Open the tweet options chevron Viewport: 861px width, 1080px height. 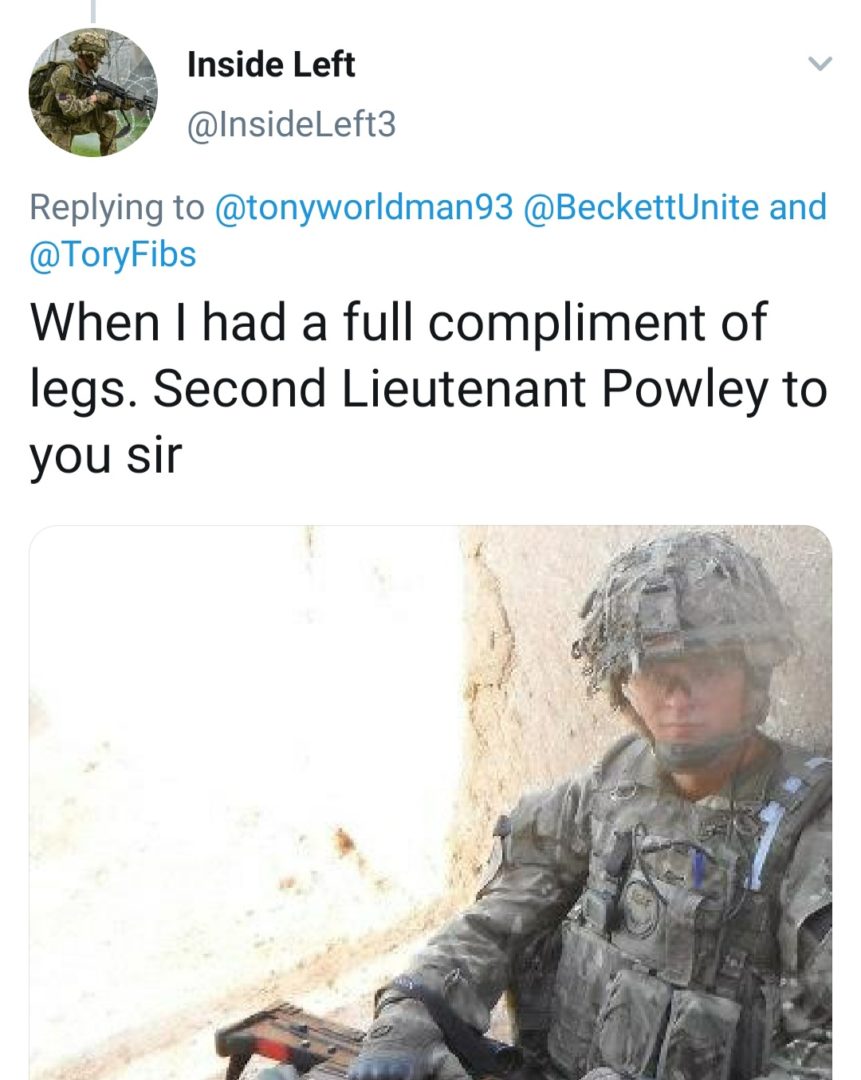820,63
